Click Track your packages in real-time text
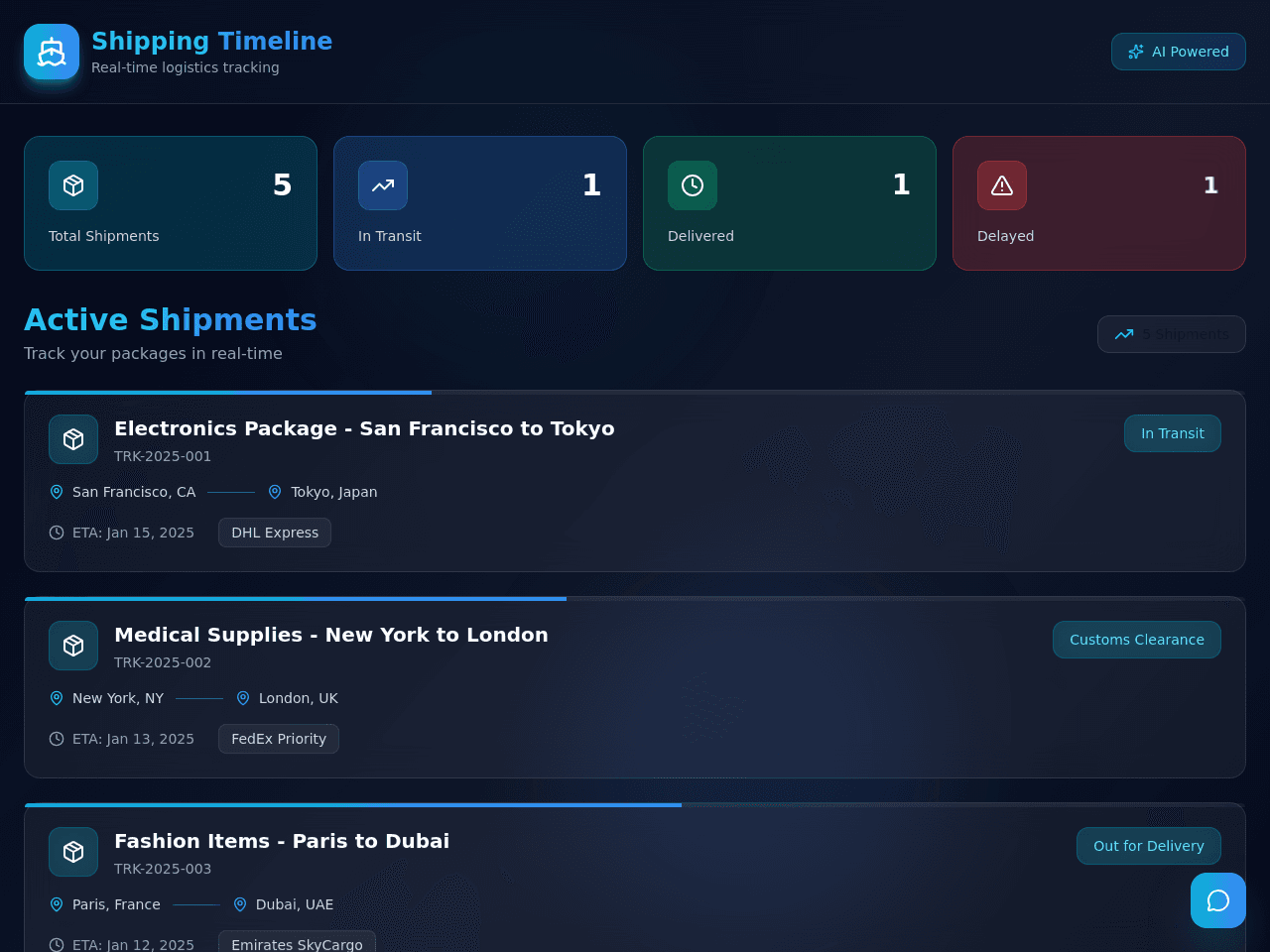The width and height of the screenshot is (1270, 952). coord(153,353)
